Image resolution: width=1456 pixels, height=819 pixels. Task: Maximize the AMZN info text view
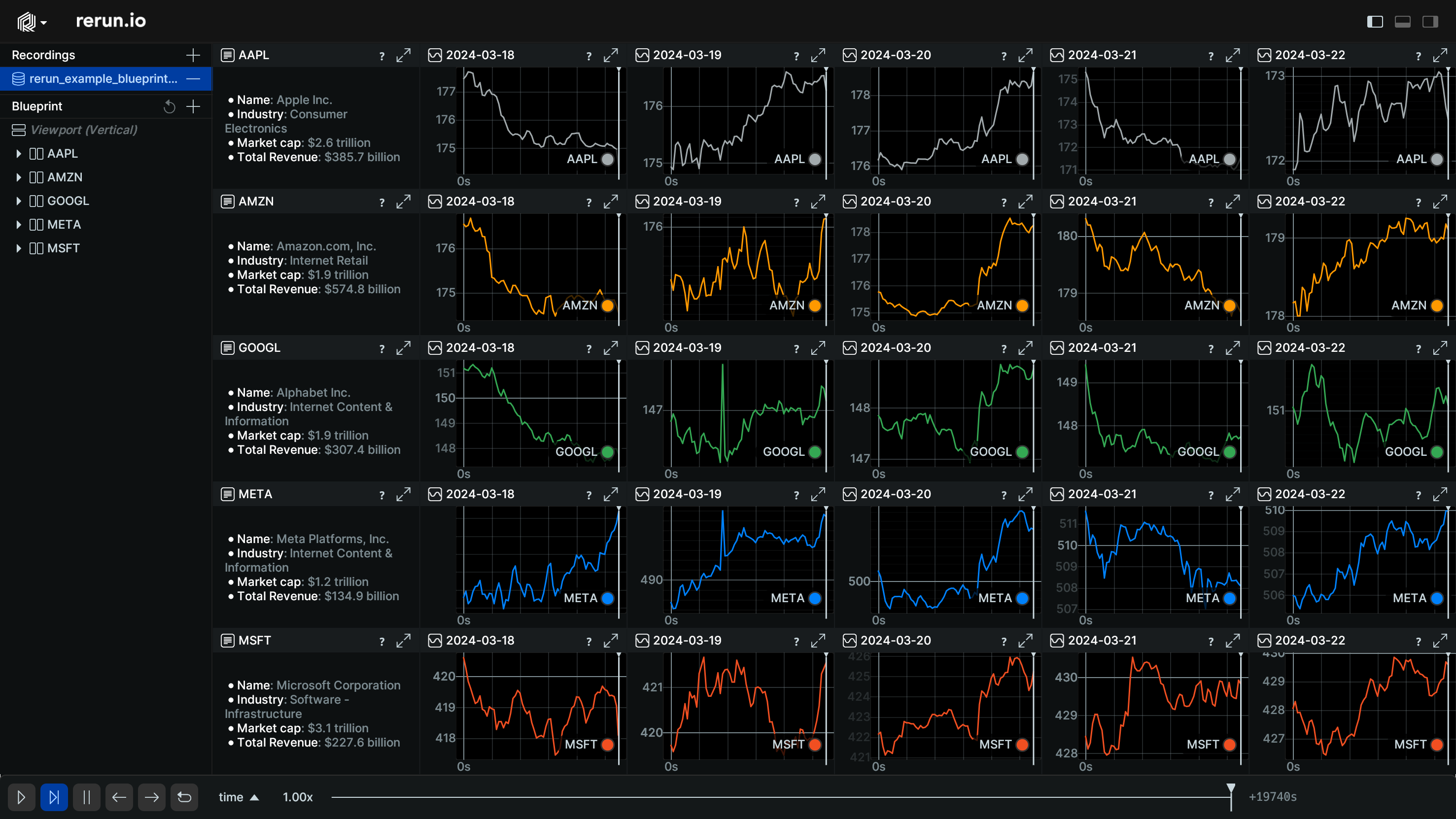(x=403, y=202)
